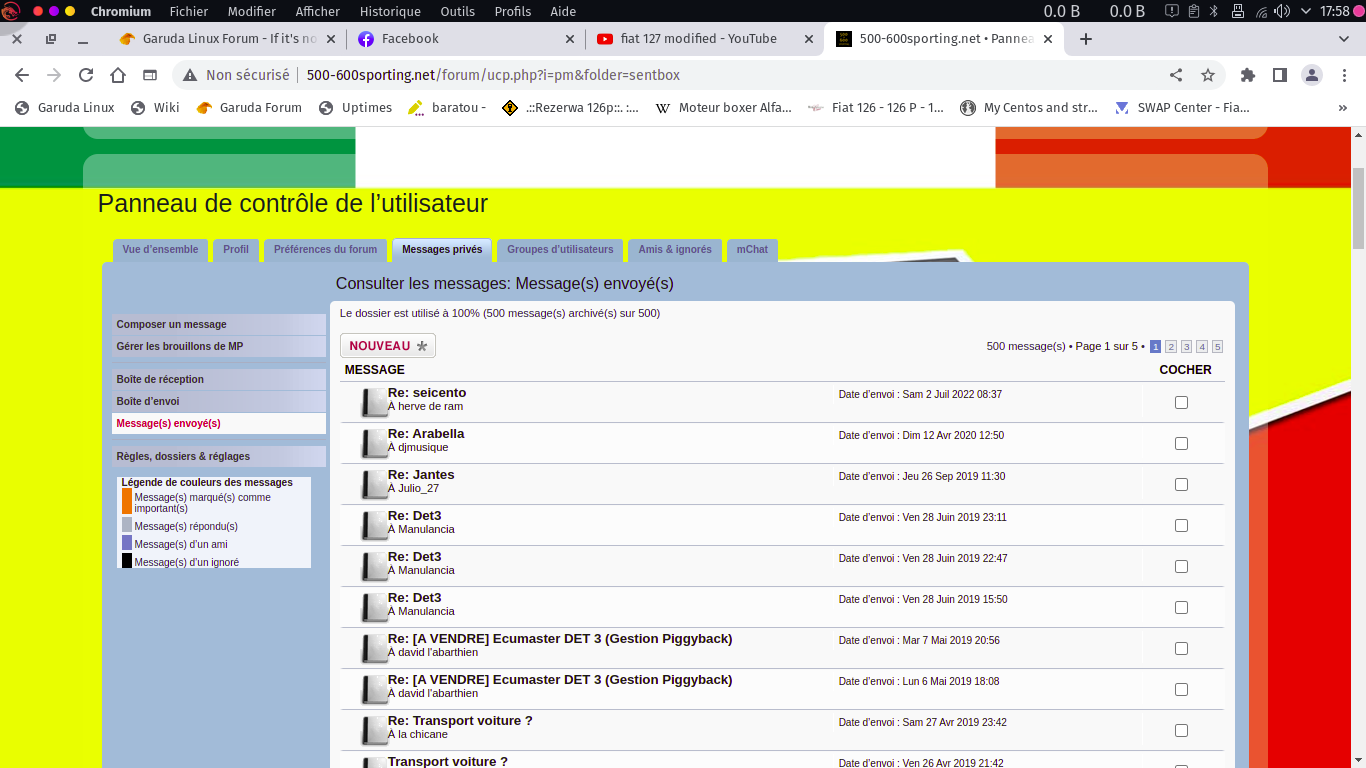Tick checkbox for Det3 sent at 22:47

point(1181,566)
